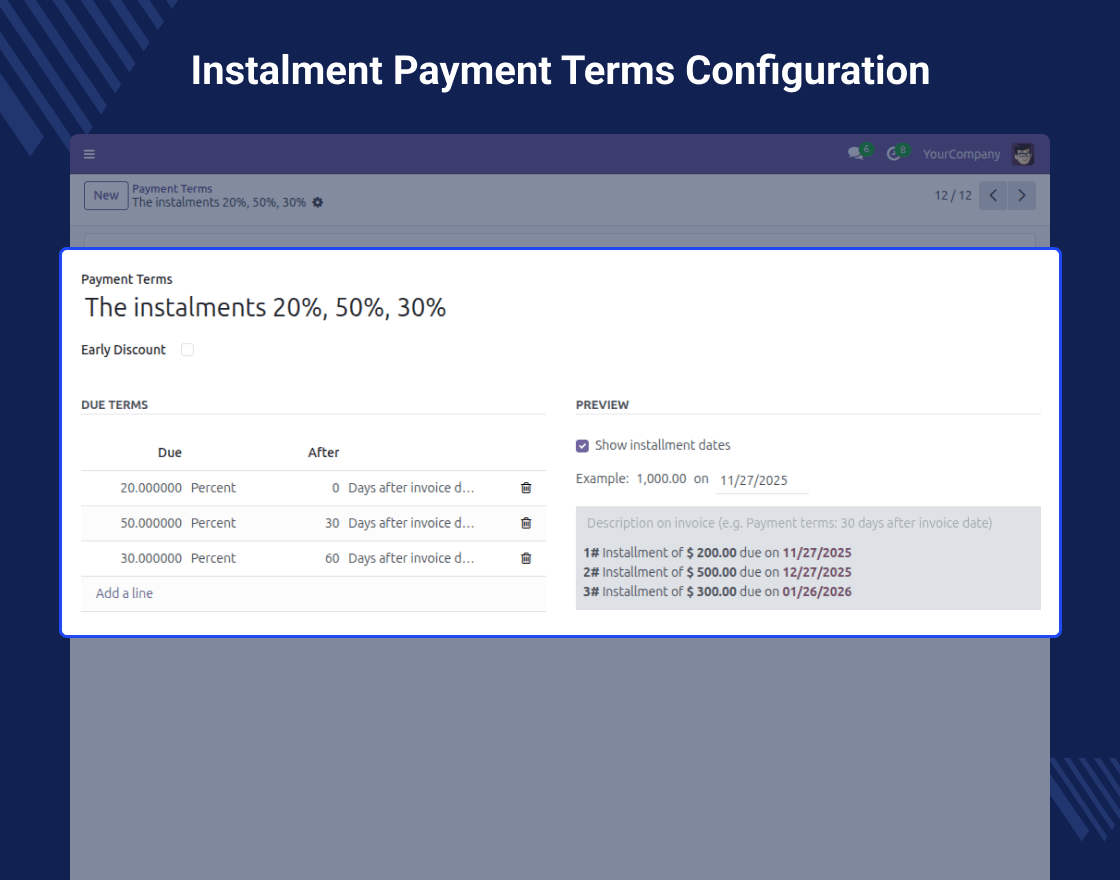The image size is (1120, 880).
Task: Open the YourCompany company switcher
Action: [961, 154]
